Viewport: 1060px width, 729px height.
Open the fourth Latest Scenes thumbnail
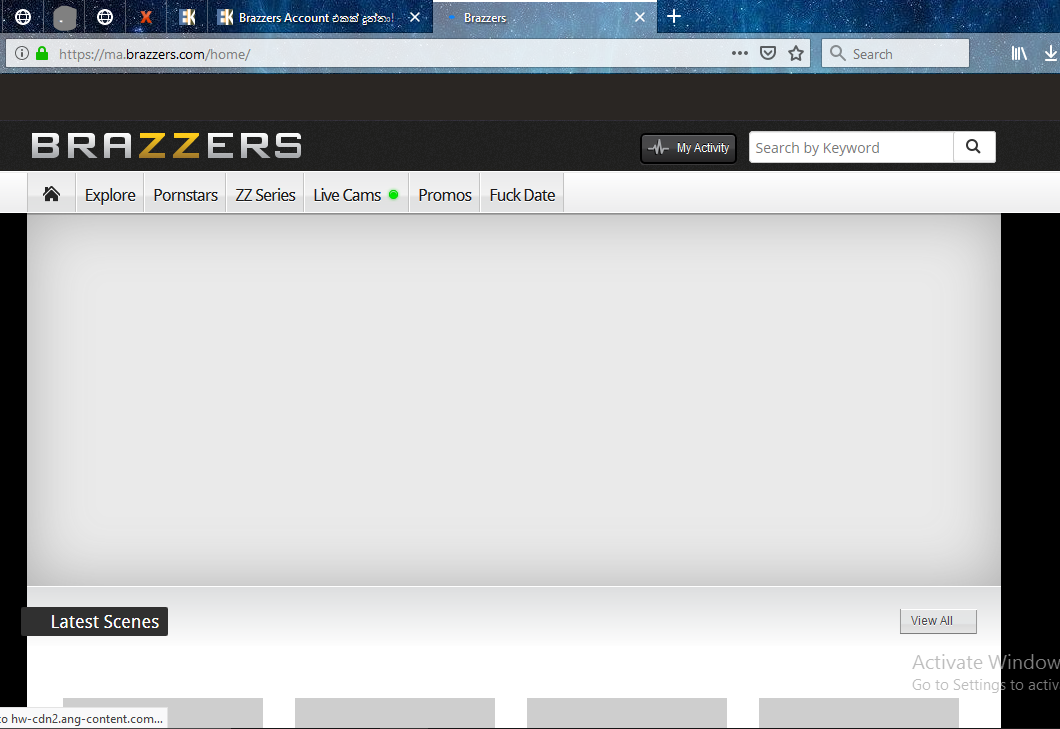pos(859,713)
